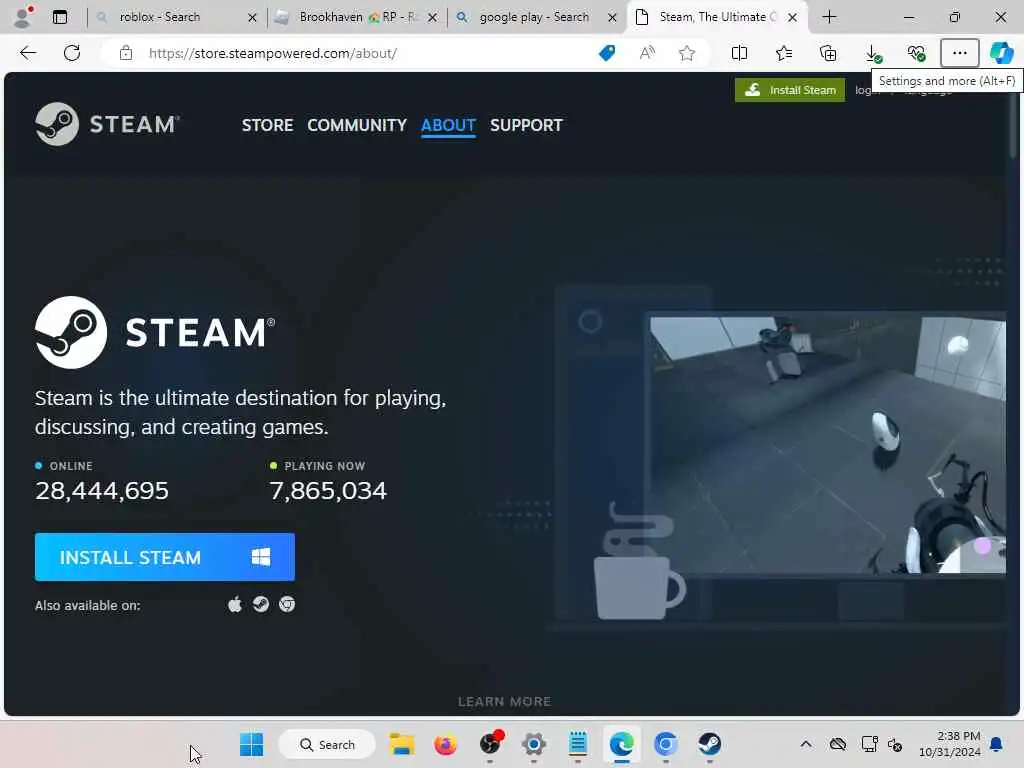The height and width of the screenshot is (768, 1024).
Task: Open Settings and more menu
Action: click(959, 53)
